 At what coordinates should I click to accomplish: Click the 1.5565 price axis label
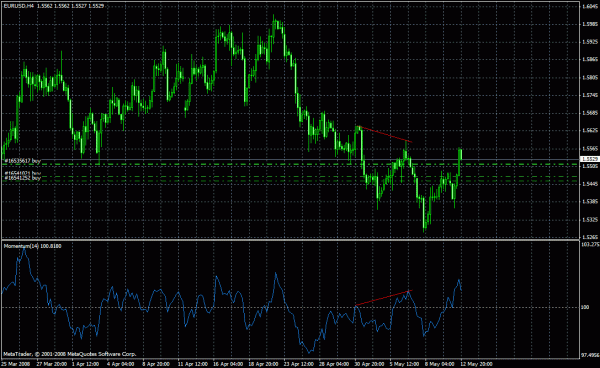click(x=590, y=148)
